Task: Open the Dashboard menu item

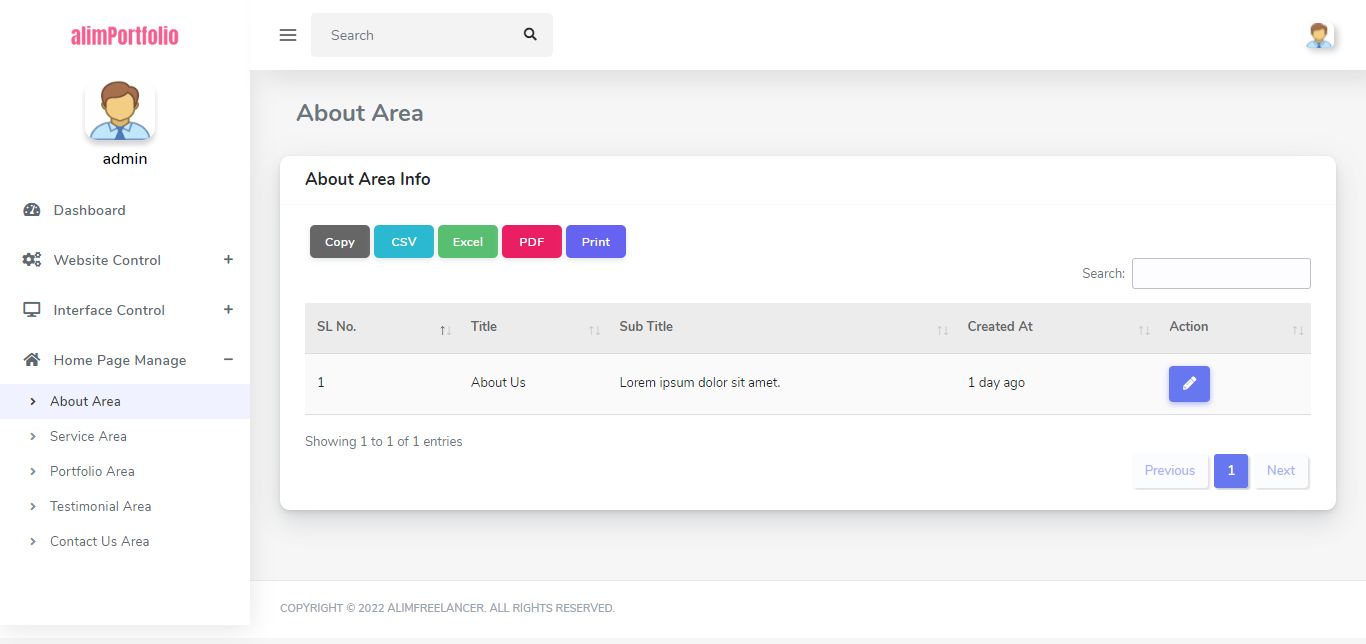Action: [125, 210]
